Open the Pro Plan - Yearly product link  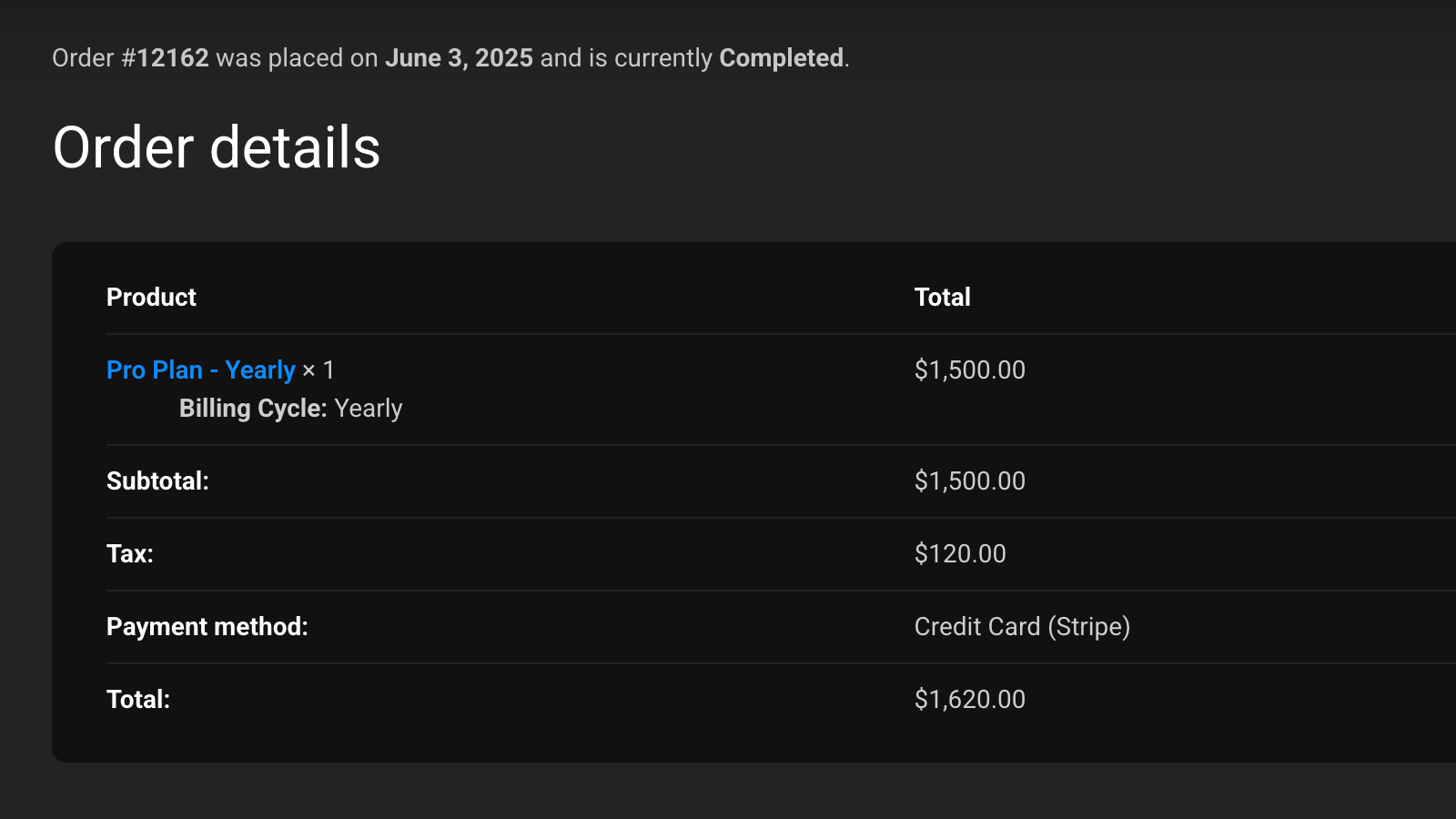200,370
